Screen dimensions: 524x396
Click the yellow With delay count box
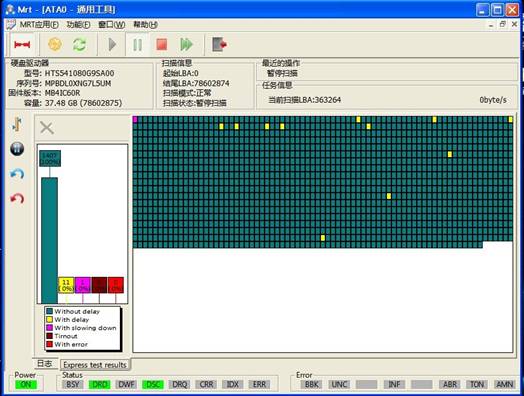[x=66, y=285]
